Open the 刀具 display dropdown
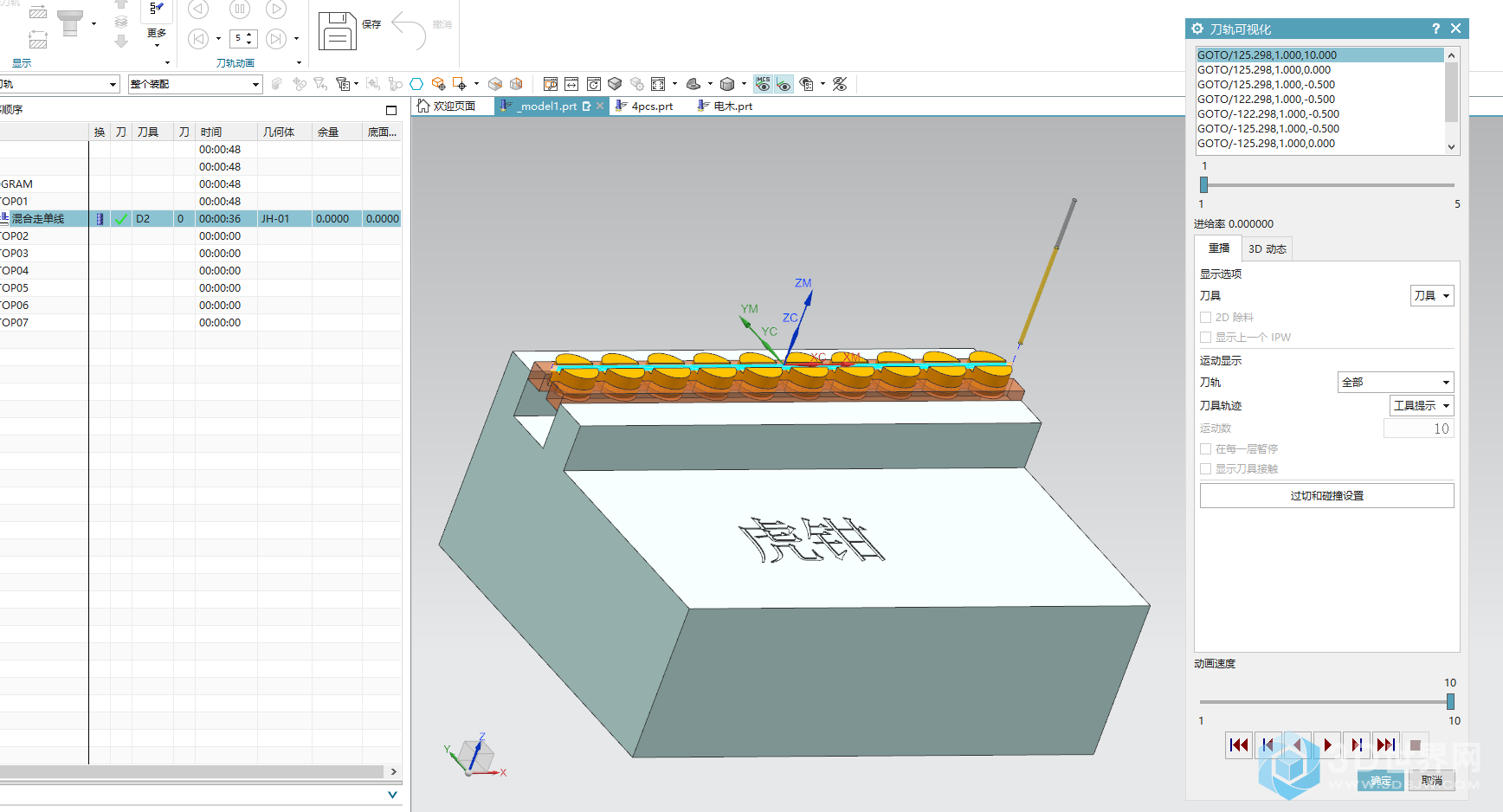The image size is (1503, 812). tap(1432, 296)
